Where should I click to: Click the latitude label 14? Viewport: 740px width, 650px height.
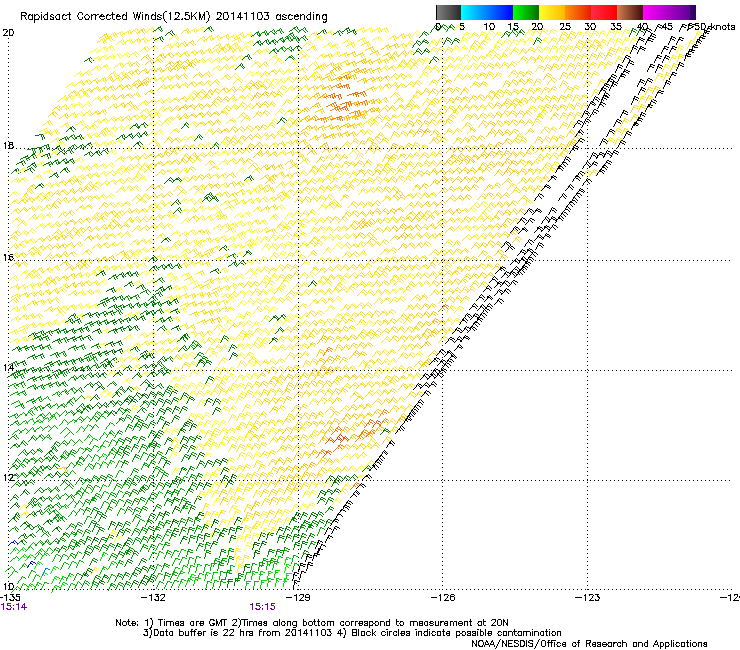(8, 367)
